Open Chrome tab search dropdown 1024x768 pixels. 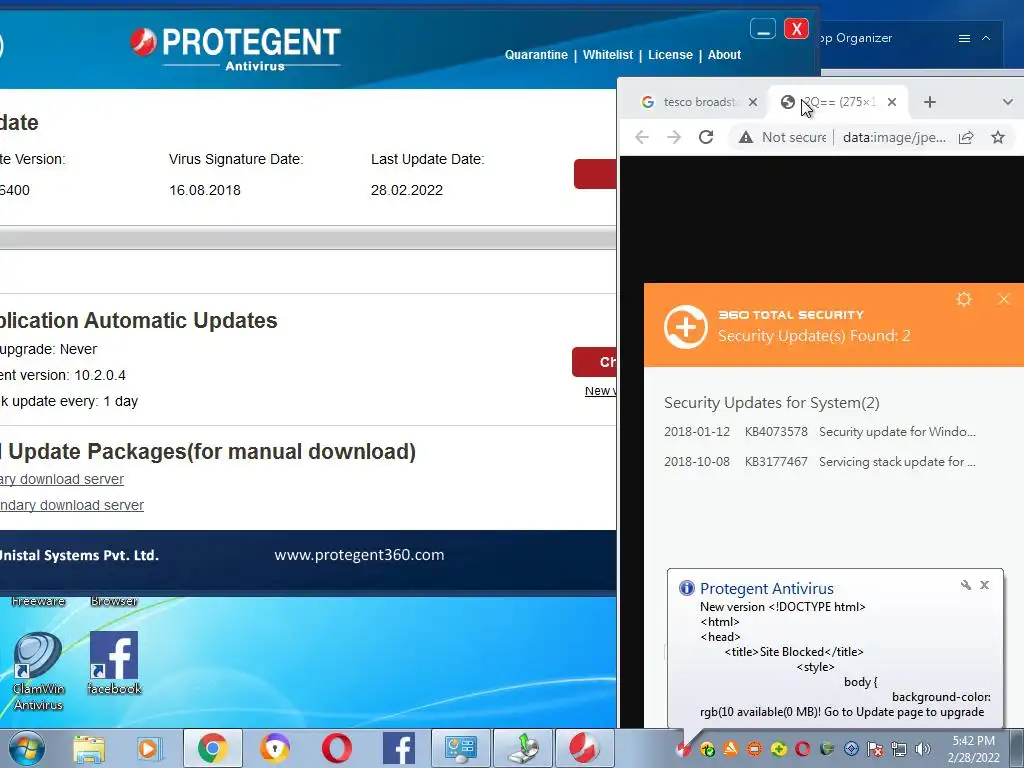[x=1007, y=102]
